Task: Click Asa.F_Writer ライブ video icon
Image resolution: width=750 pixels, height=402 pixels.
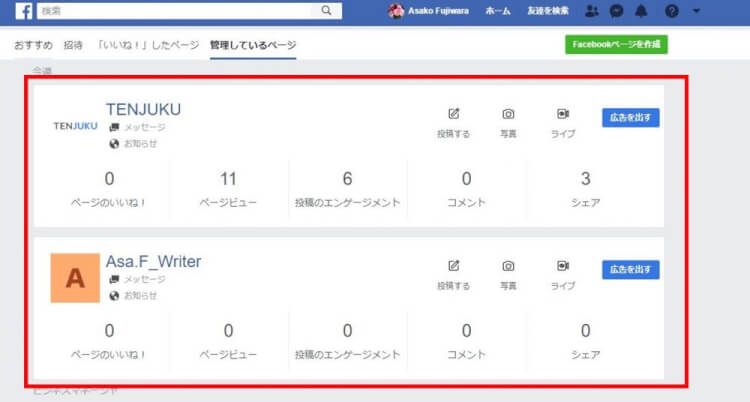Action: click(563, 266)
